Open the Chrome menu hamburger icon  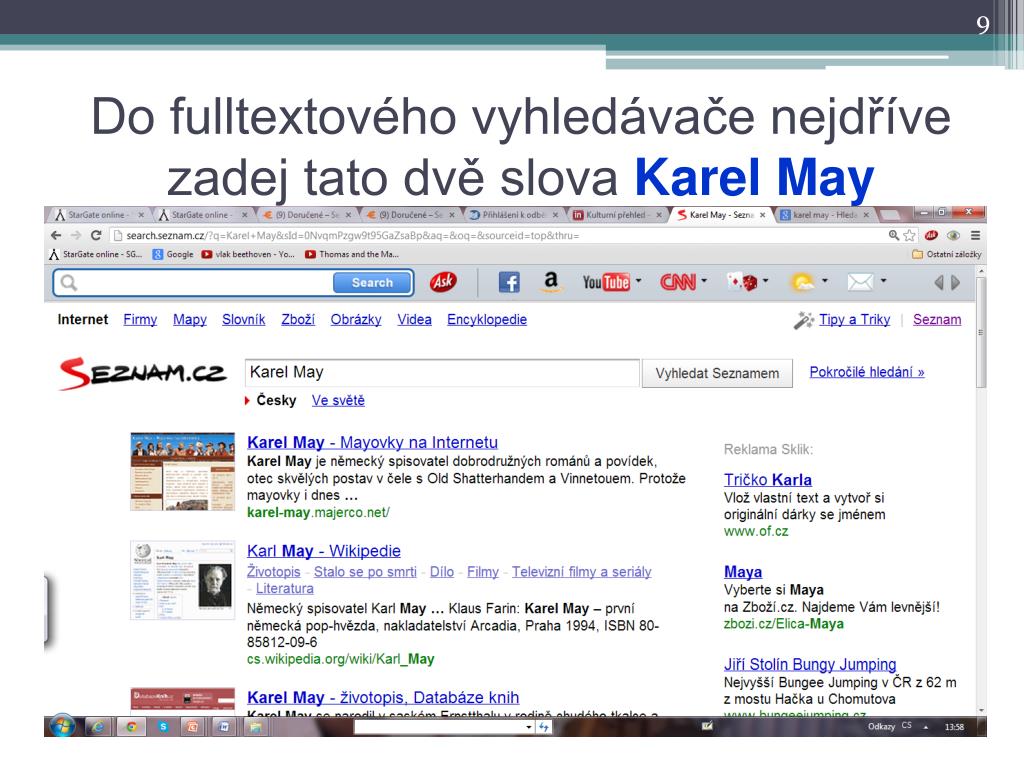[x=975, y=235]
